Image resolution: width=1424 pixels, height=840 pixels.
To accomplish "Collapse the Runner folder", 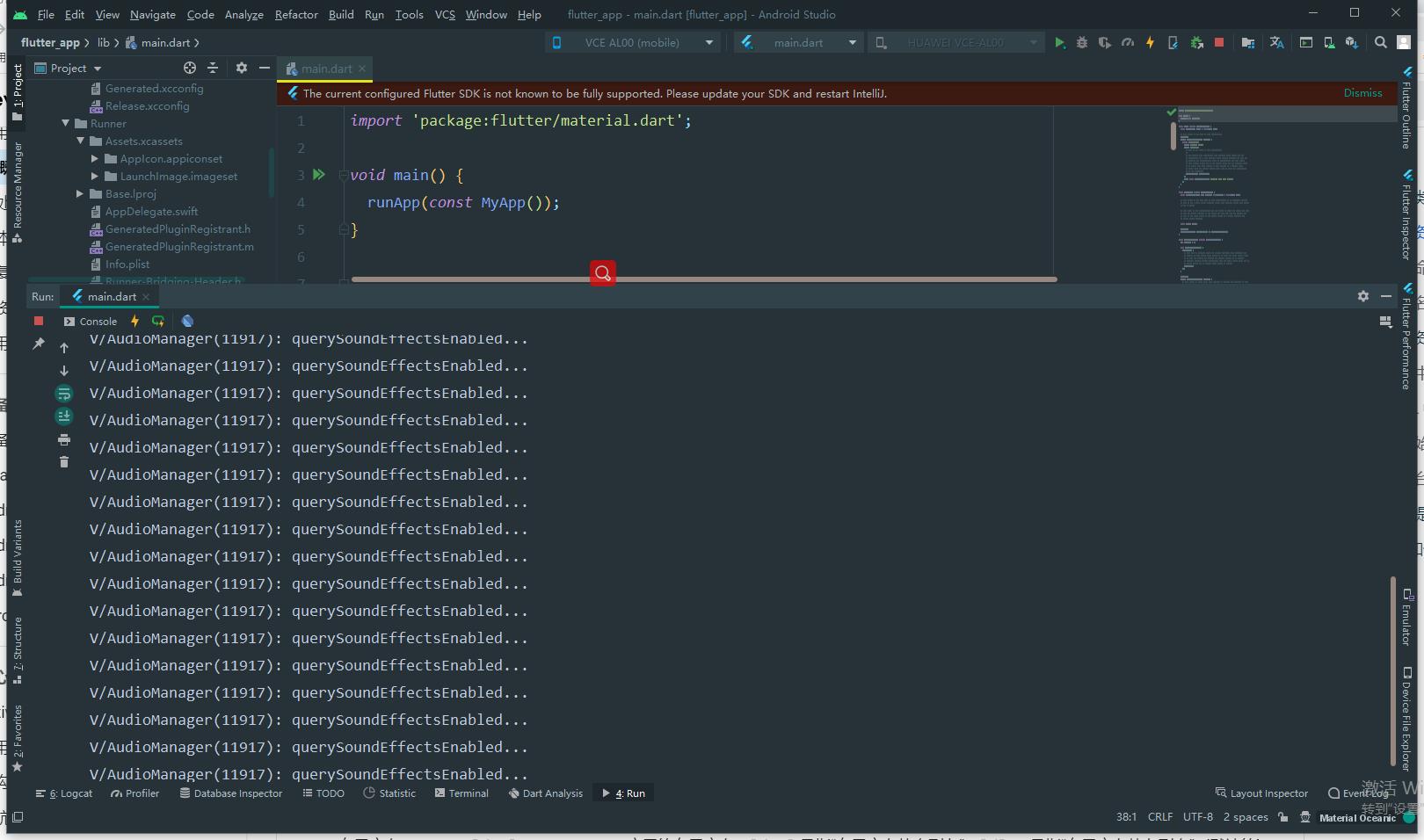I will coord(66,124).
